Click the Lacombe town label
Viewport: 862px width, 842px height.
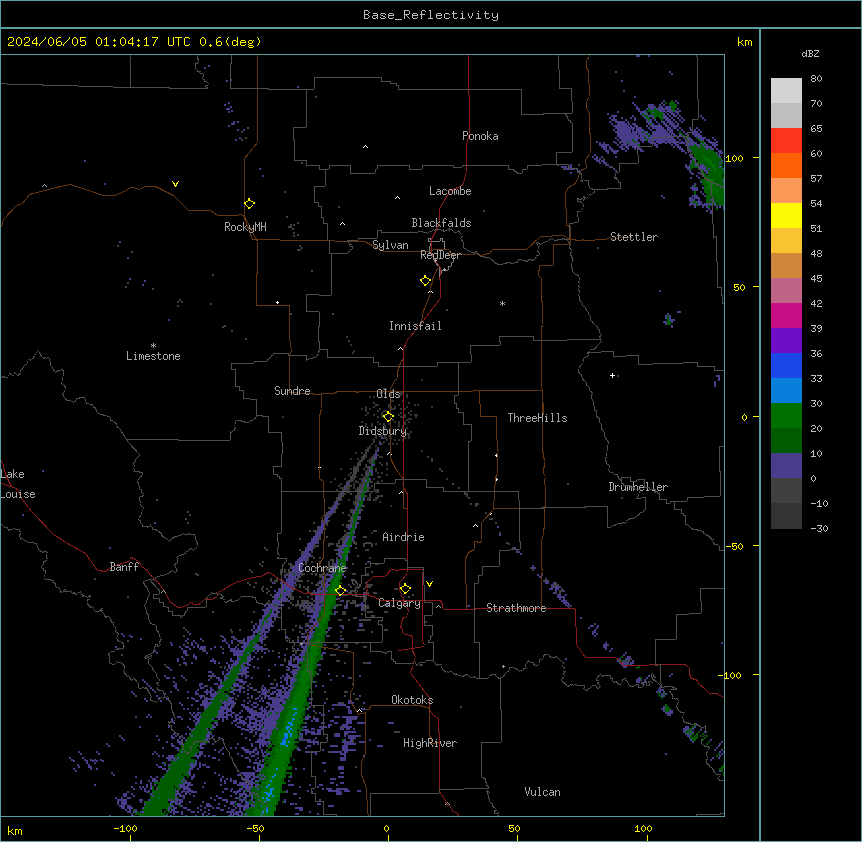coord(450,191)
